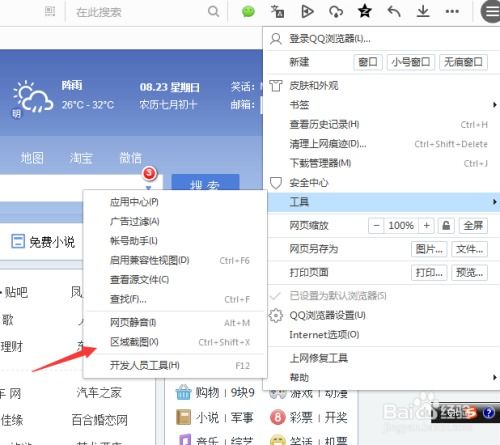Select 应用中心 in tools submenu
The height and width of the screenshot is (445, 500).
click(x=175, y=202)
